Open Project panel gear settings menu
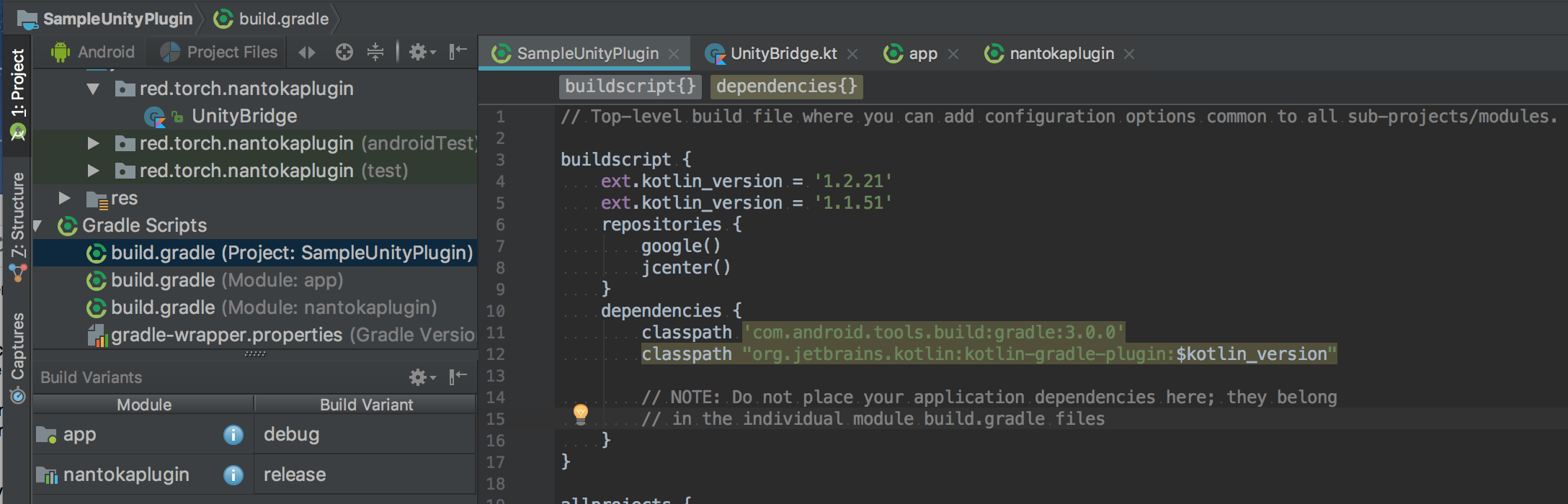 coord(422,52)
